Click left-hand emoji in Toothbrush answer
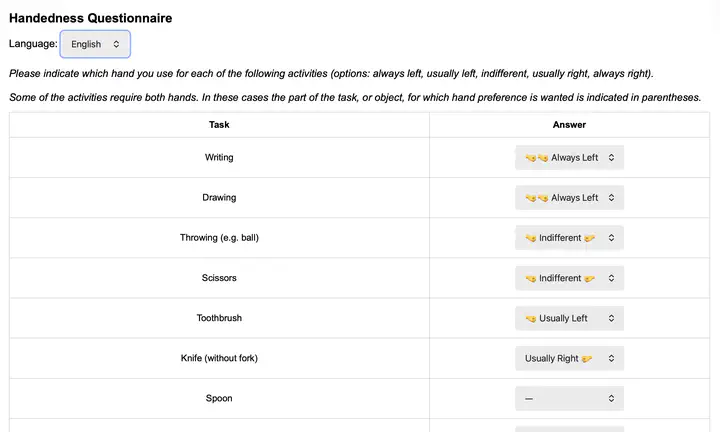720x432 pixels. [x=531, y=318]
